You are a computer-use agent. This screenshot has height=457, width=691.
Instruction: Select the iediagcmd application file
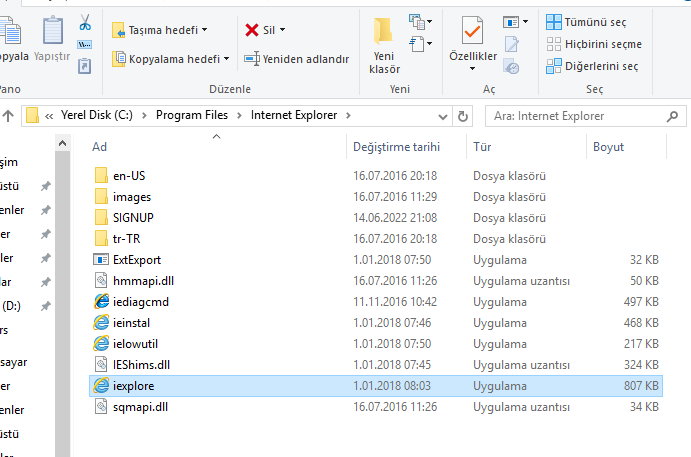point(141,301)
